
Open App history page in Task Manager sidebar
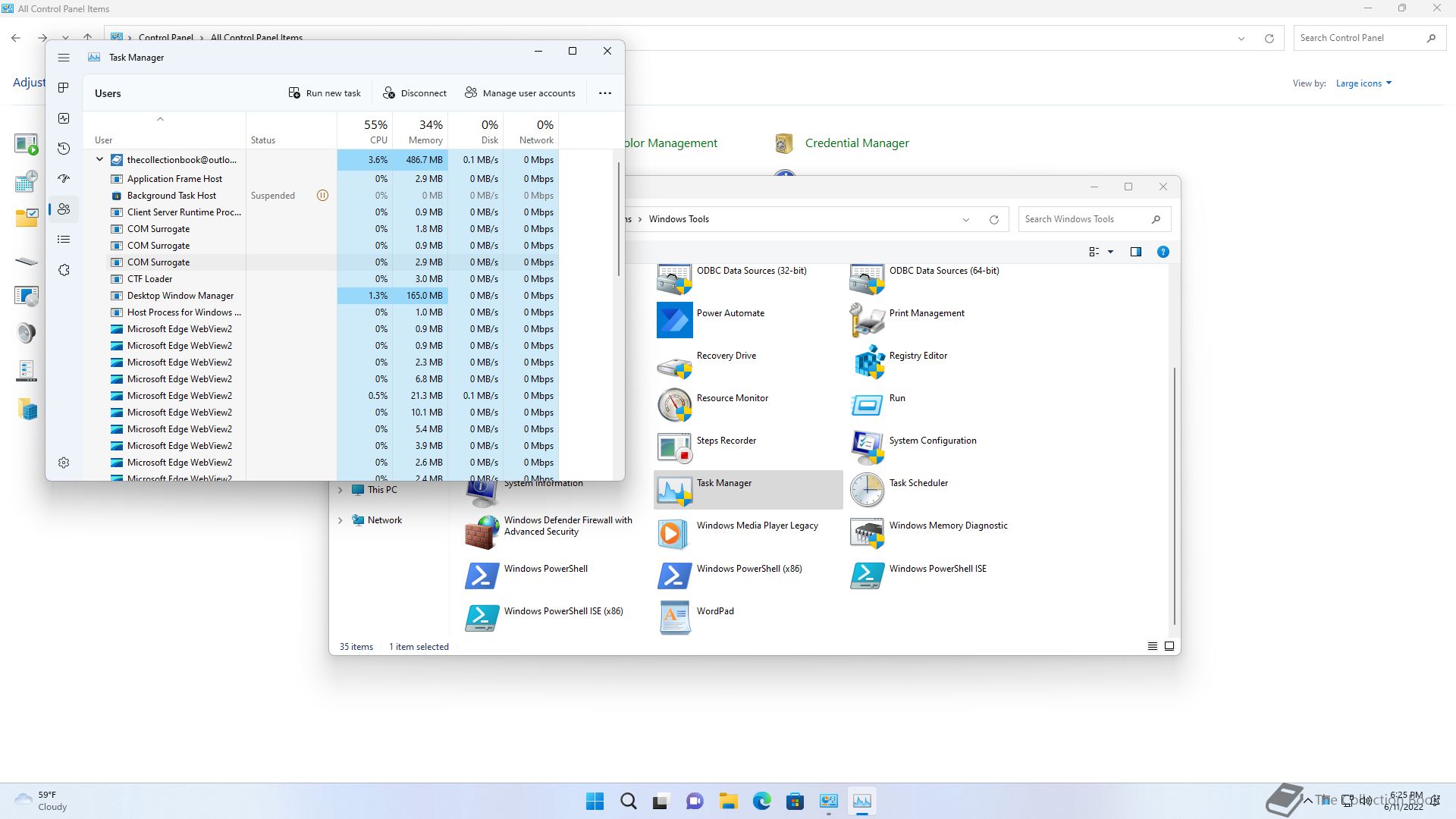point(64,149)
